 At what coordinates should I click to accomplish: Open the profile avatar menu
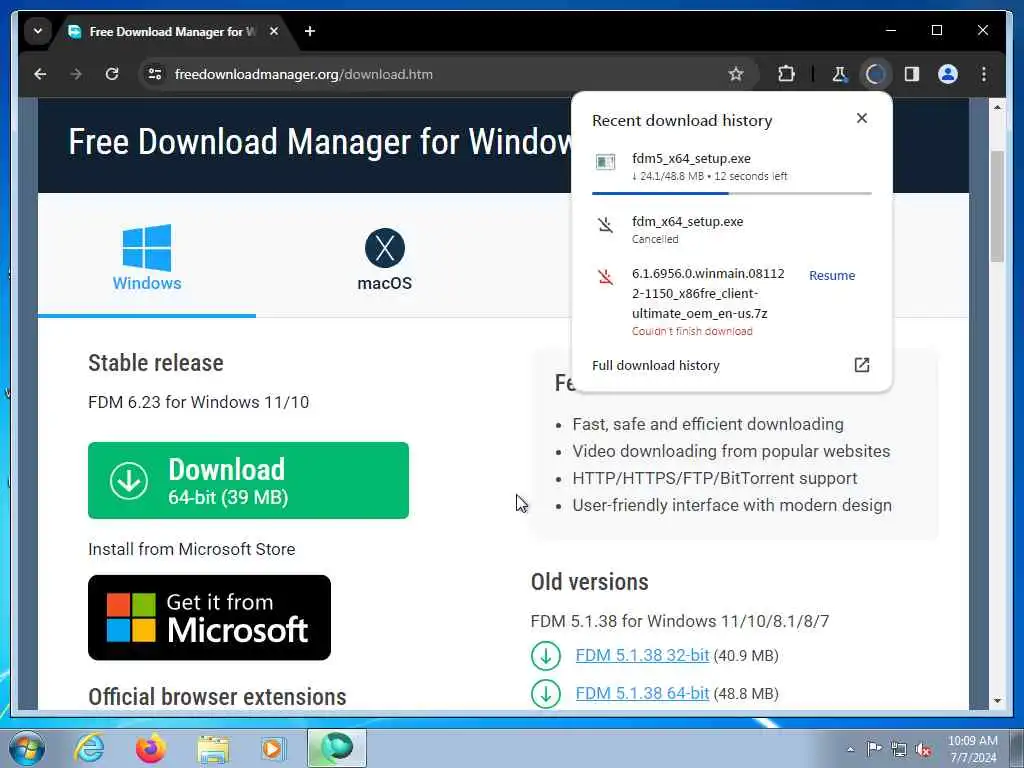pyautogui.click(x=948, y=74)
